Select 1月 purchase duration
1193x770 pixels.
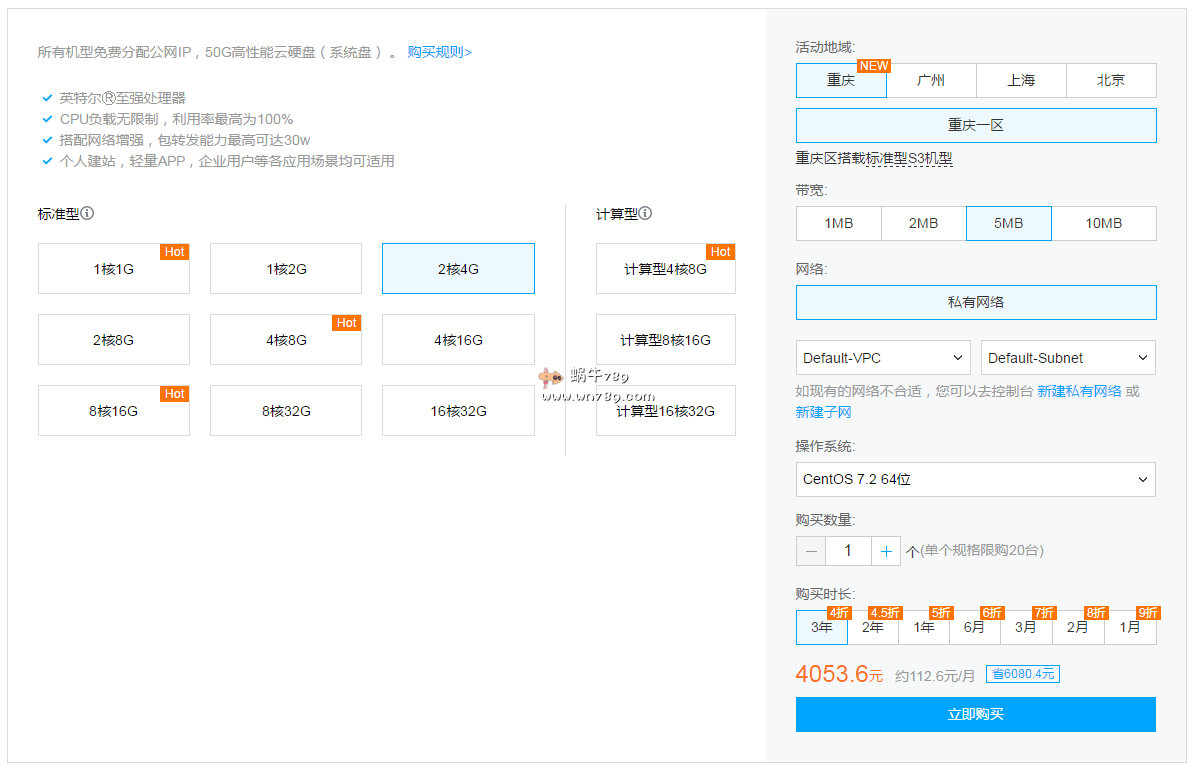(x=1130, y=628)
